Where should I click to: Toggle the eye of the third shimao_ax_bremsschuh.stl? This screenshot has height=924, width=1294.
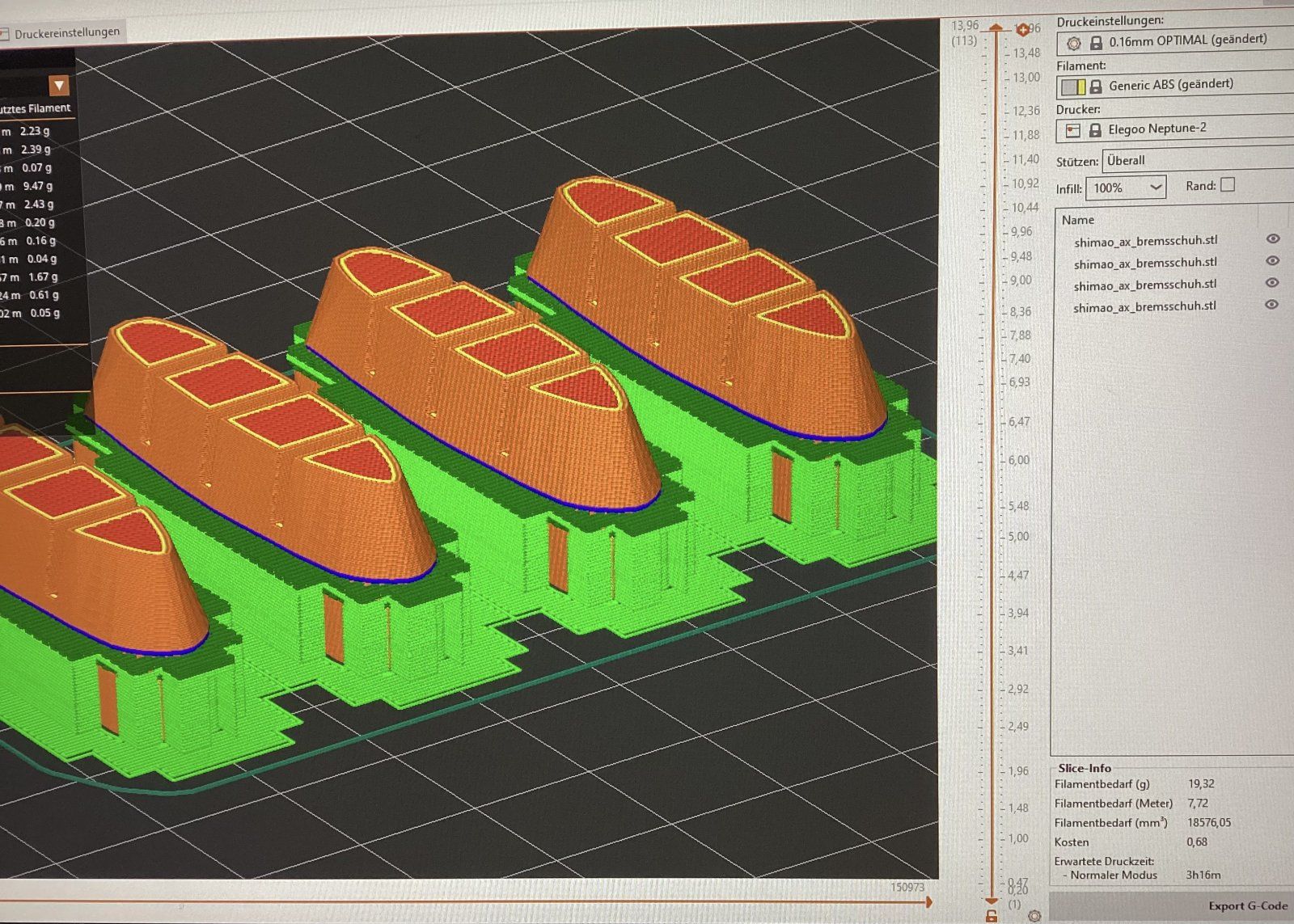(x=1271, y=283)
